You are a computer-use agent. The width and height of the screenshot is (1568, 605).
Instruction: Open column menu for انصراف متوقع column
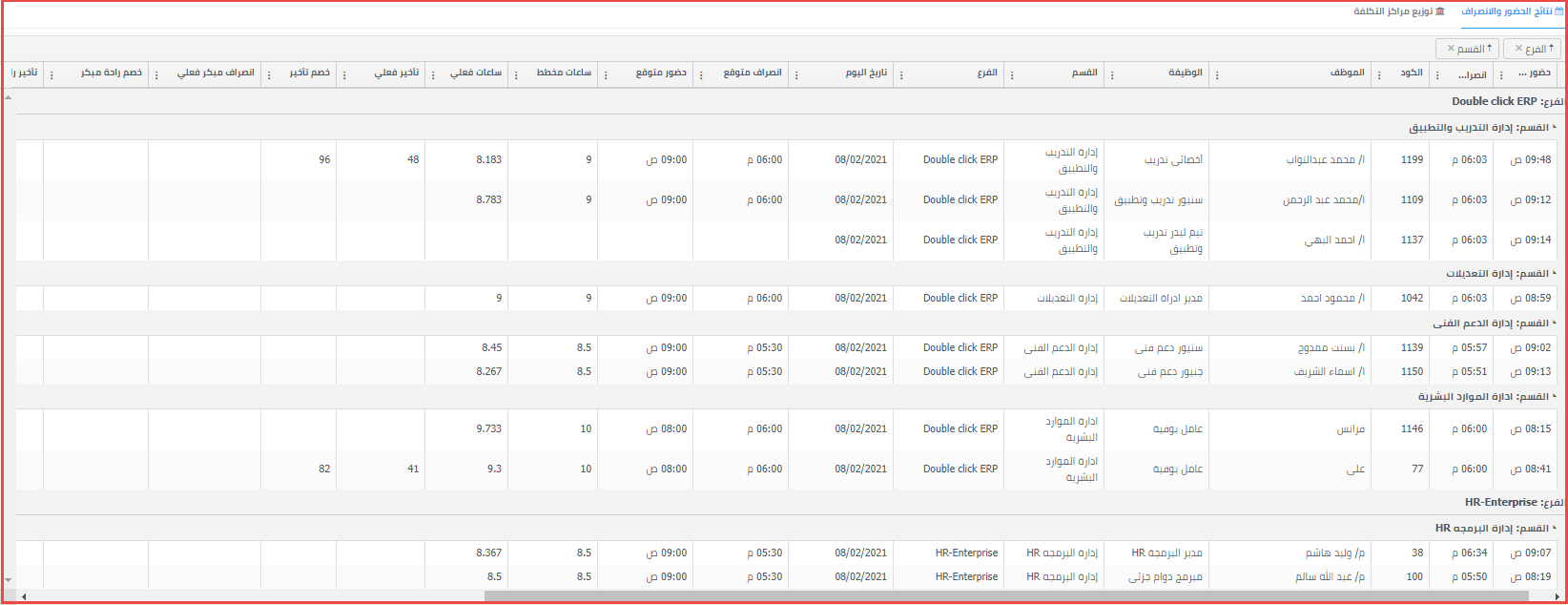(x=701, y=74)
